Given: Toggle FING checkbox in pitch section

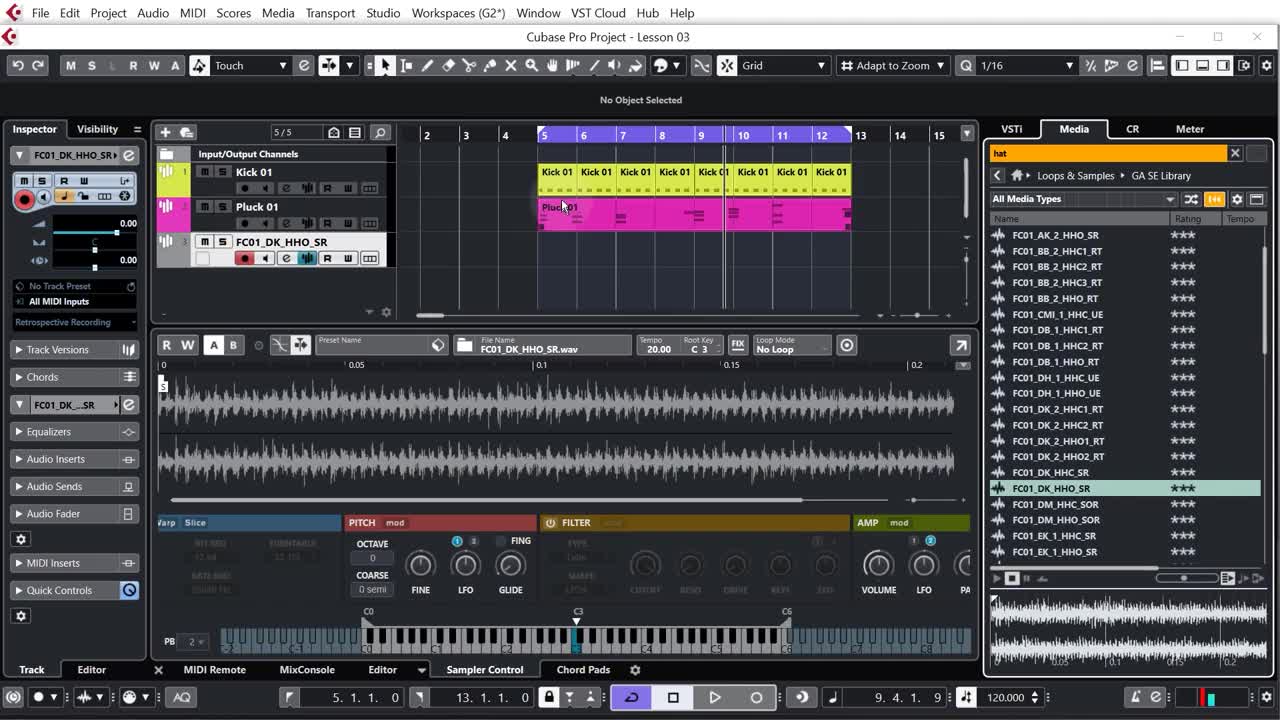Looking at the screenshot, I should [x=501, y=541].
